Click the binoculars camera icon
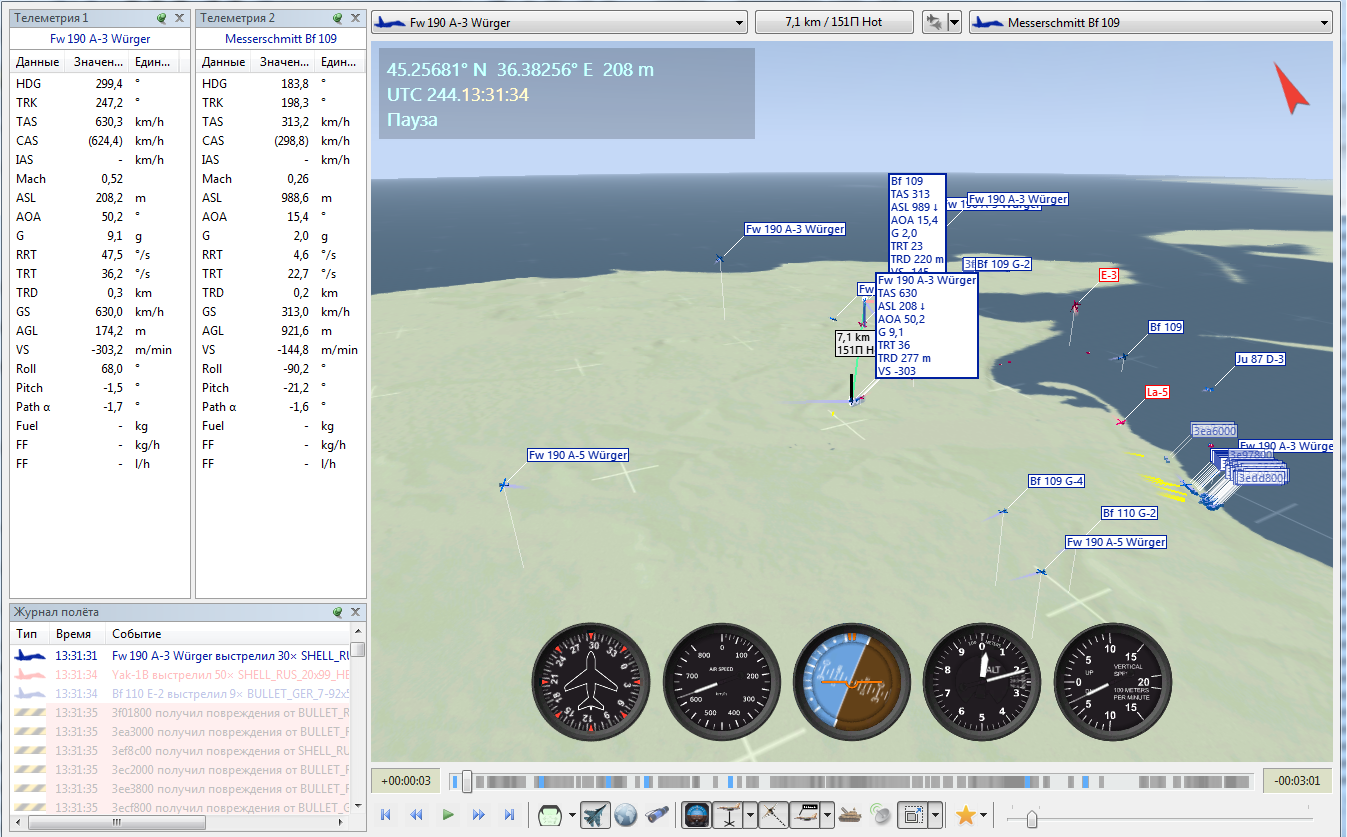Image resolution: width=1347 pixels, height=837 pixels. pos(656,815)
